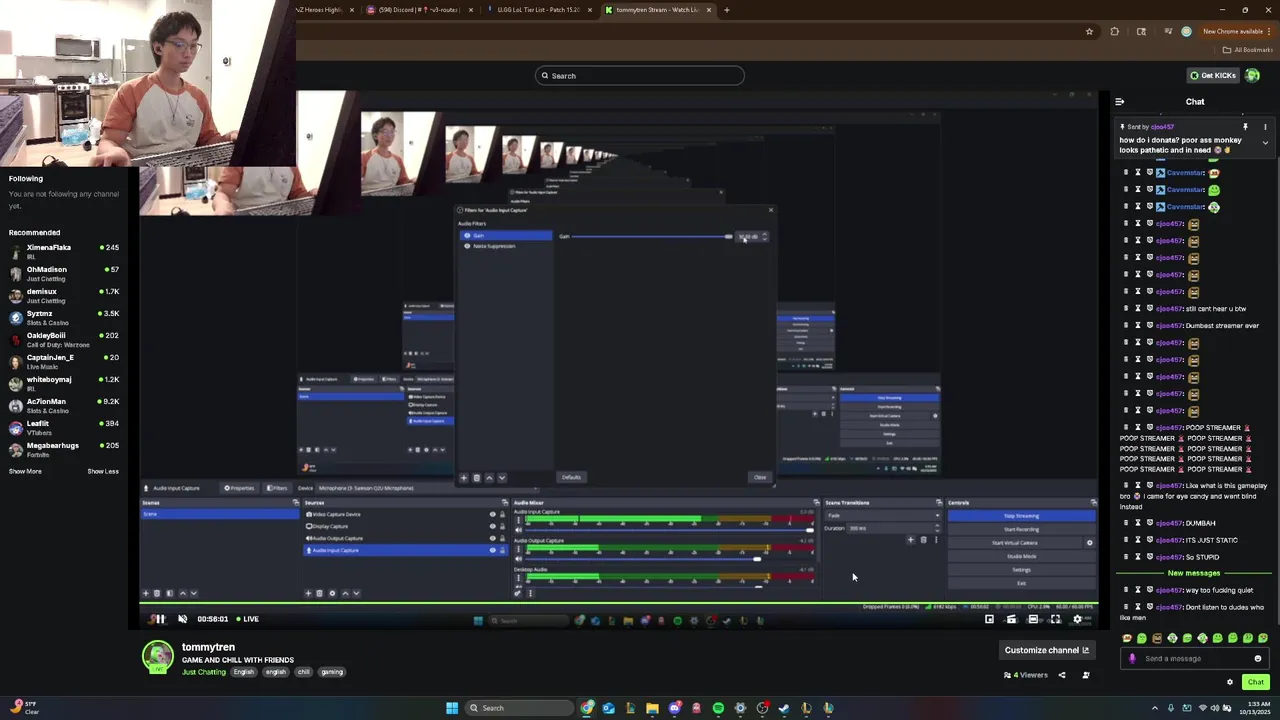The height and width of the screenshot is (720, 1280).
Task: Open Leaflit VTubers channel
Action: click(x=63, y=427)
